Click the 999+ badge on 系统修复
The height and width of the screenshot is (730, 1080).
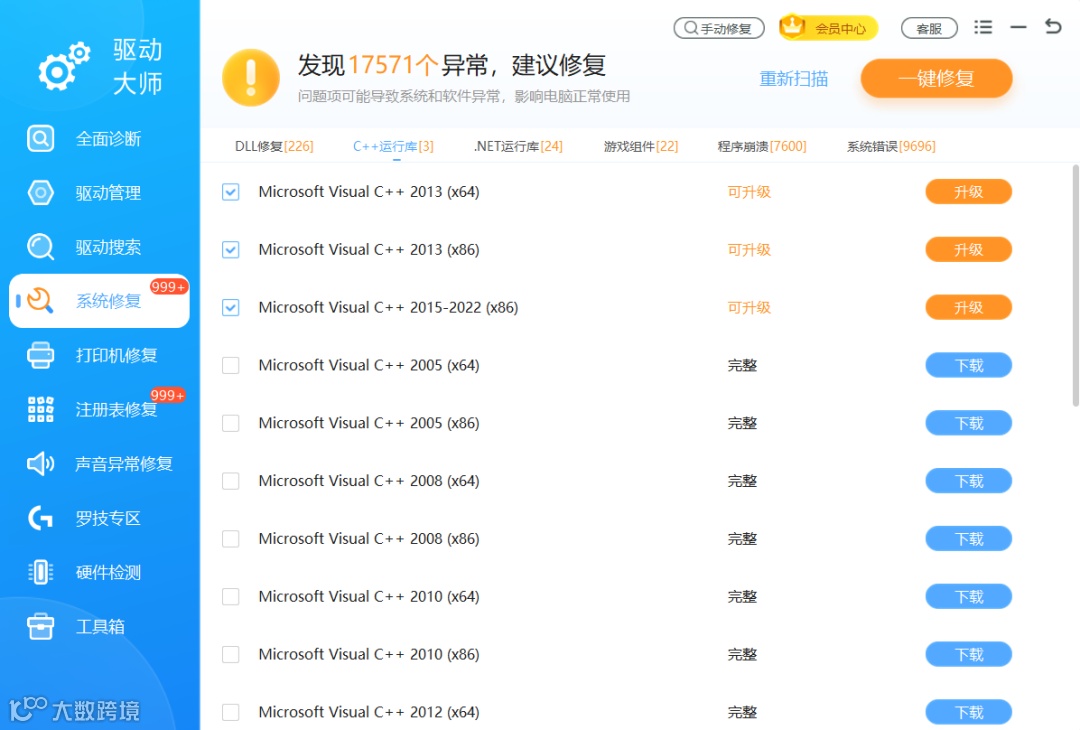169,286
